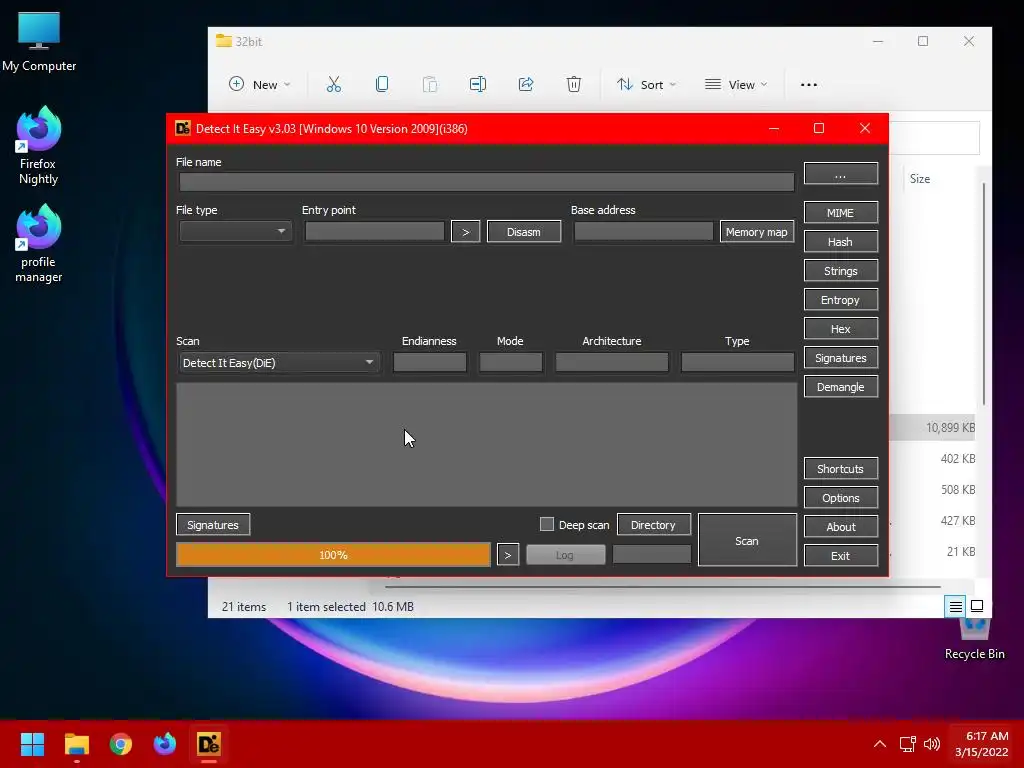Select the Recycle Bin desktop icon
1024x768 pixels.
pyautogui.click(x=974, y=638)
